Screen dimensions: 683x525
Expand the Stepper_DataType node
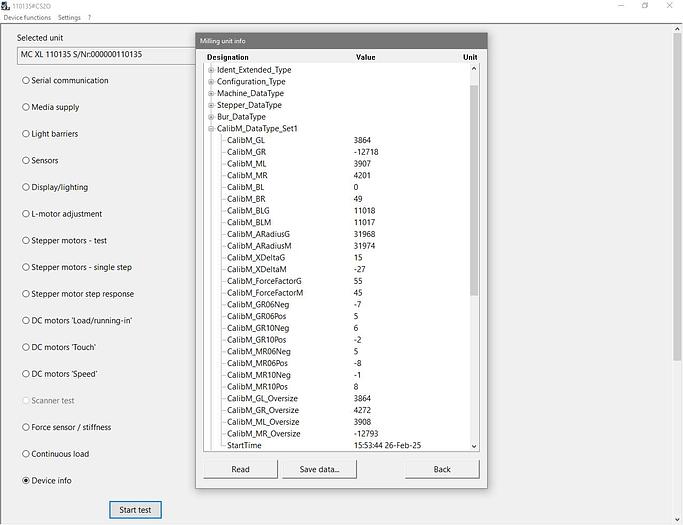click(211, 105)
